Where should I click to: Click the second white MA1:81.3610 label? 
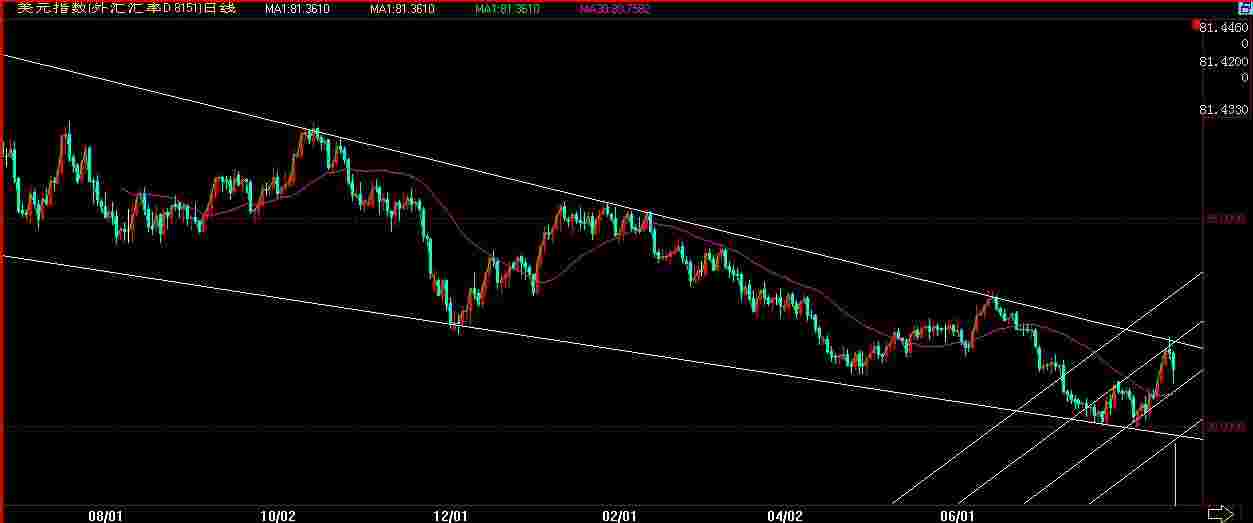point(402,9)
